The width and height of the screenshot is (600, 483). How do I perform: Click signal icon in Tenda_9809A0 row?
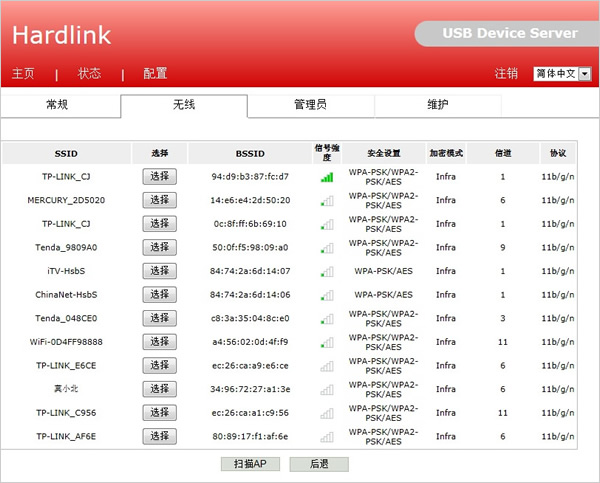tap(327, 248)
